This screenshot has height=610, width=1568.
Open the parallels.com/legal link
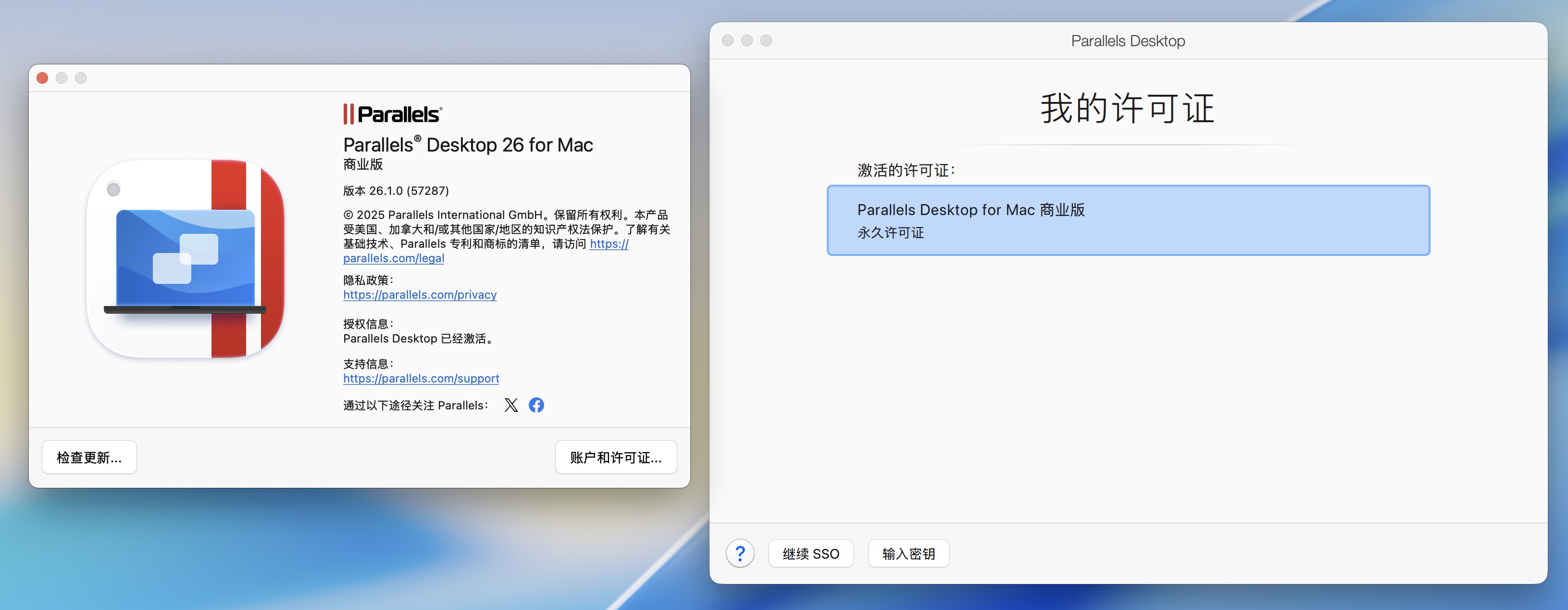point(393,258)
